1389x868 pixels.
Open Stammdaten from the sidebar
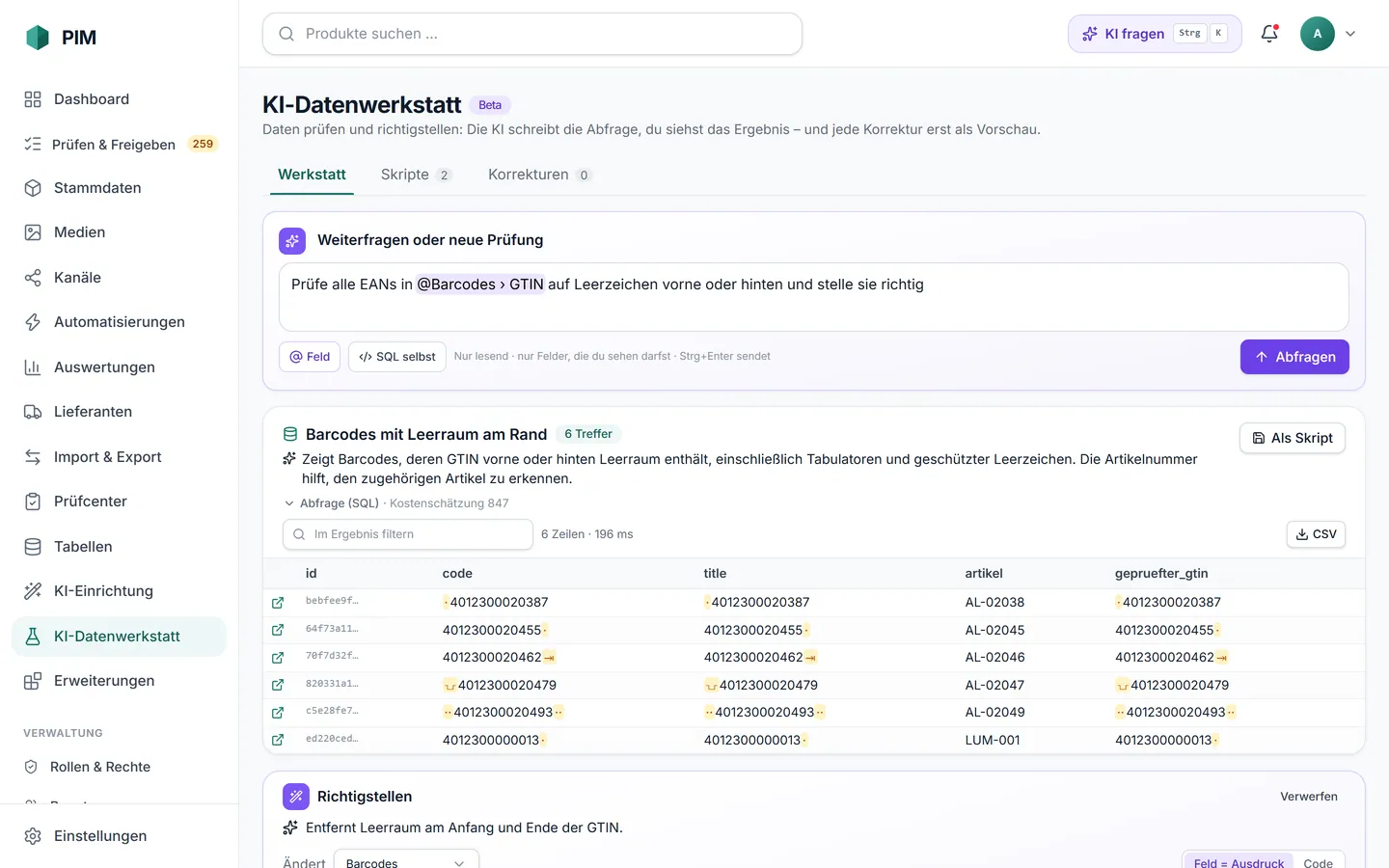point(119,188)
